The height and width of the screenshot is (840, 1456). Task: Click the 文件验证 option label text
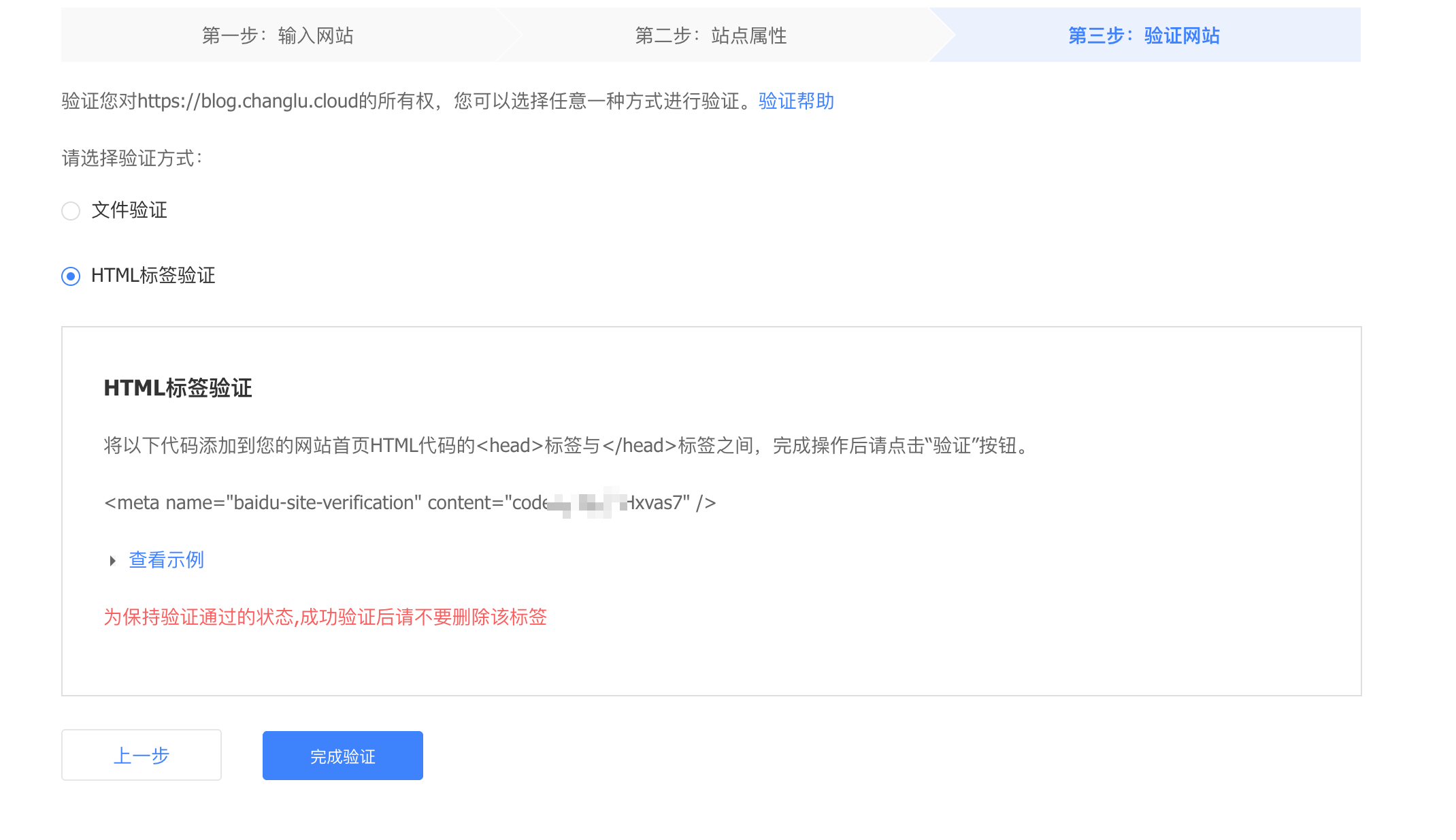[x=129, y=210]
